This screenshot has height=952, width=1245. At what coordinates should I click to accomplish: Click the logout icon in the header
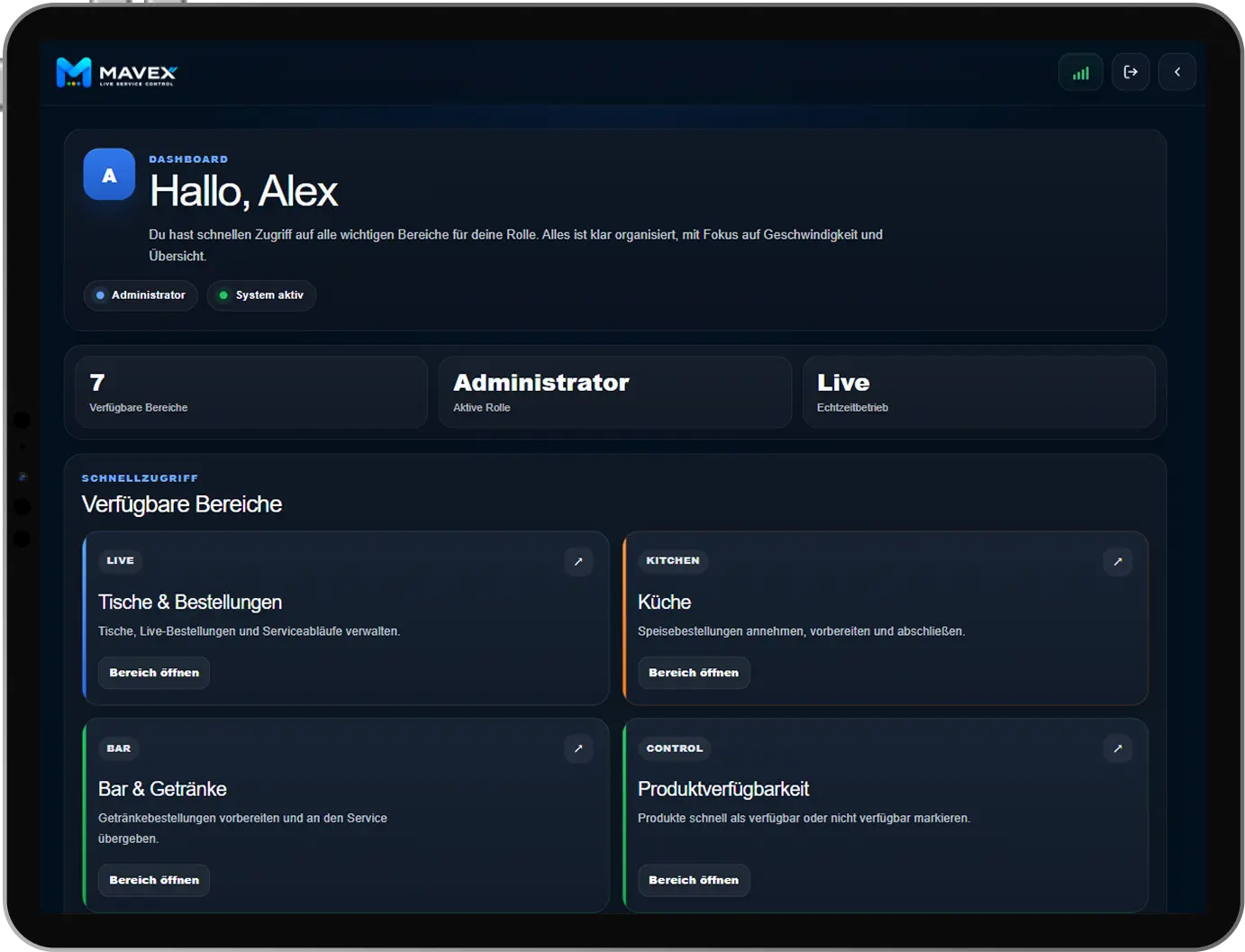pyautogui.click(x=1131, y=72)
